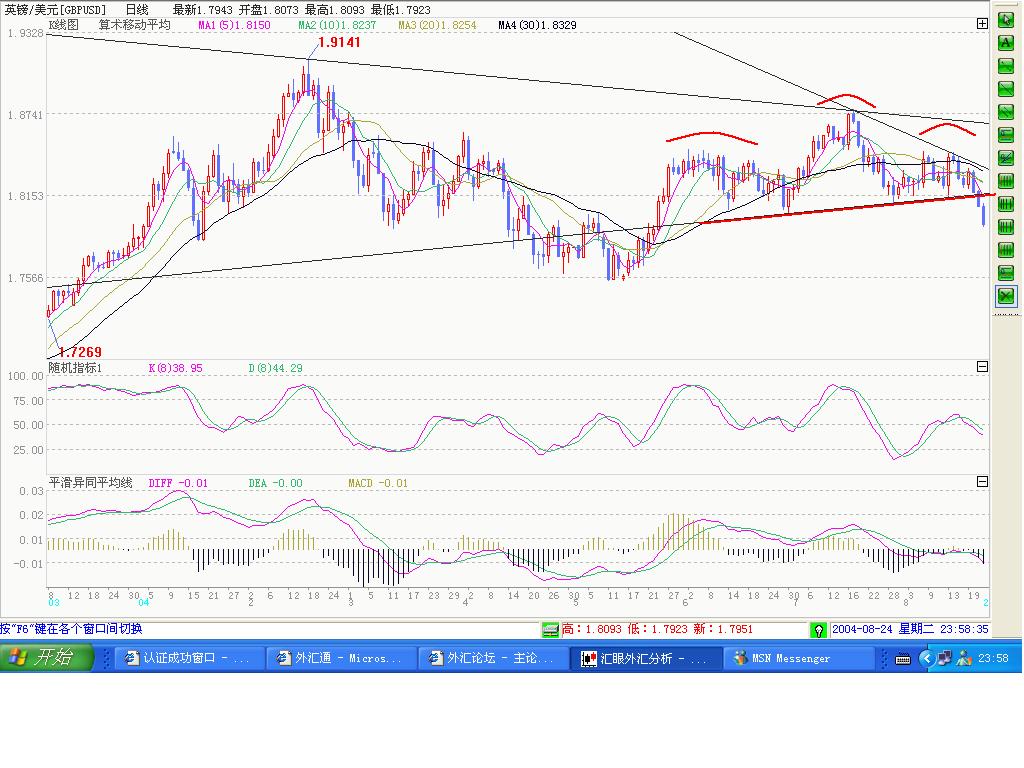Select the arrow pointer tool in right toolbar
The image size is (1024, 768).
click(x=1006, y=20)
